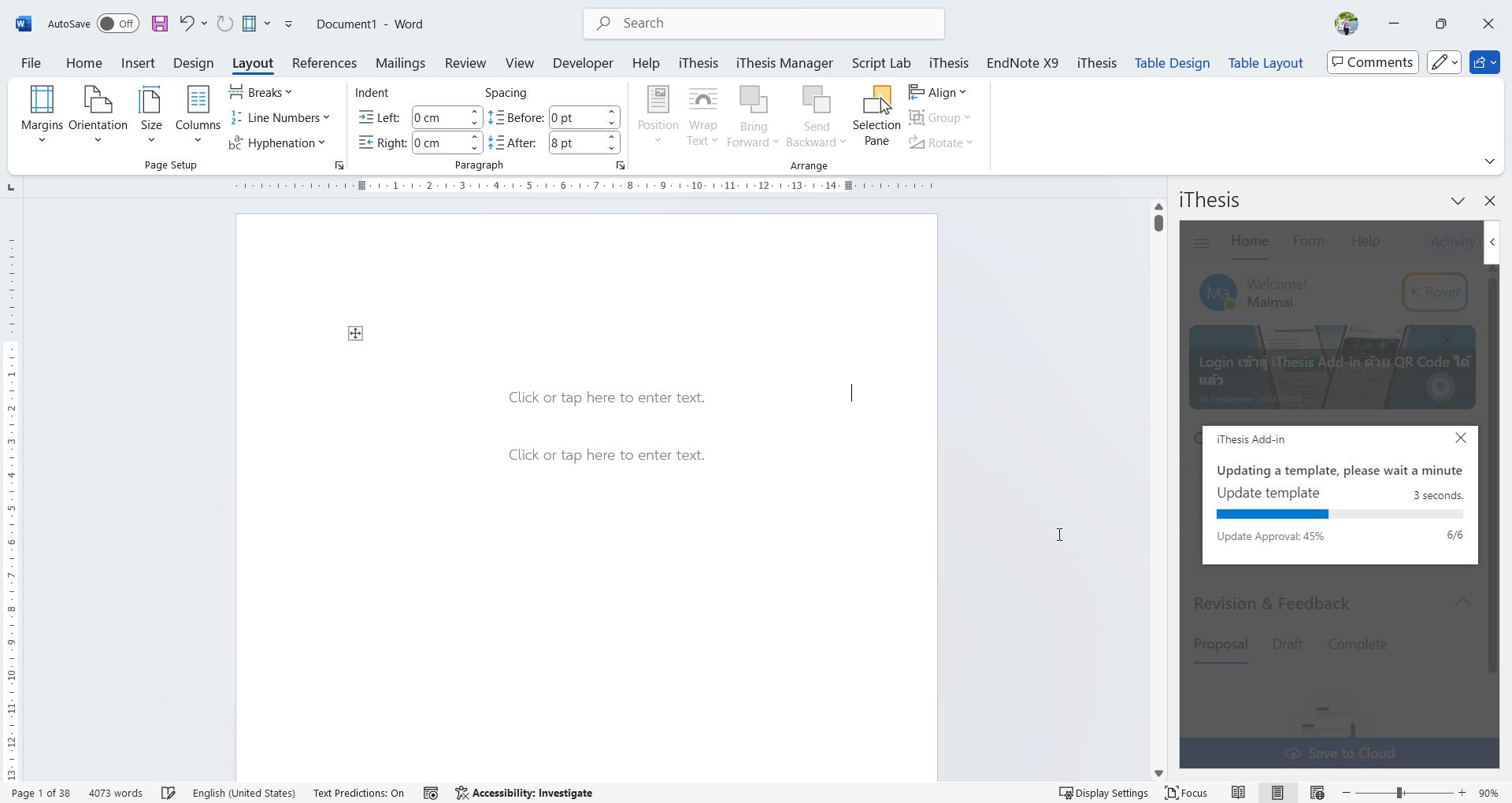1512x803 pixels.
Task: Switch to the Developer tab
Action: coord(583,63)
